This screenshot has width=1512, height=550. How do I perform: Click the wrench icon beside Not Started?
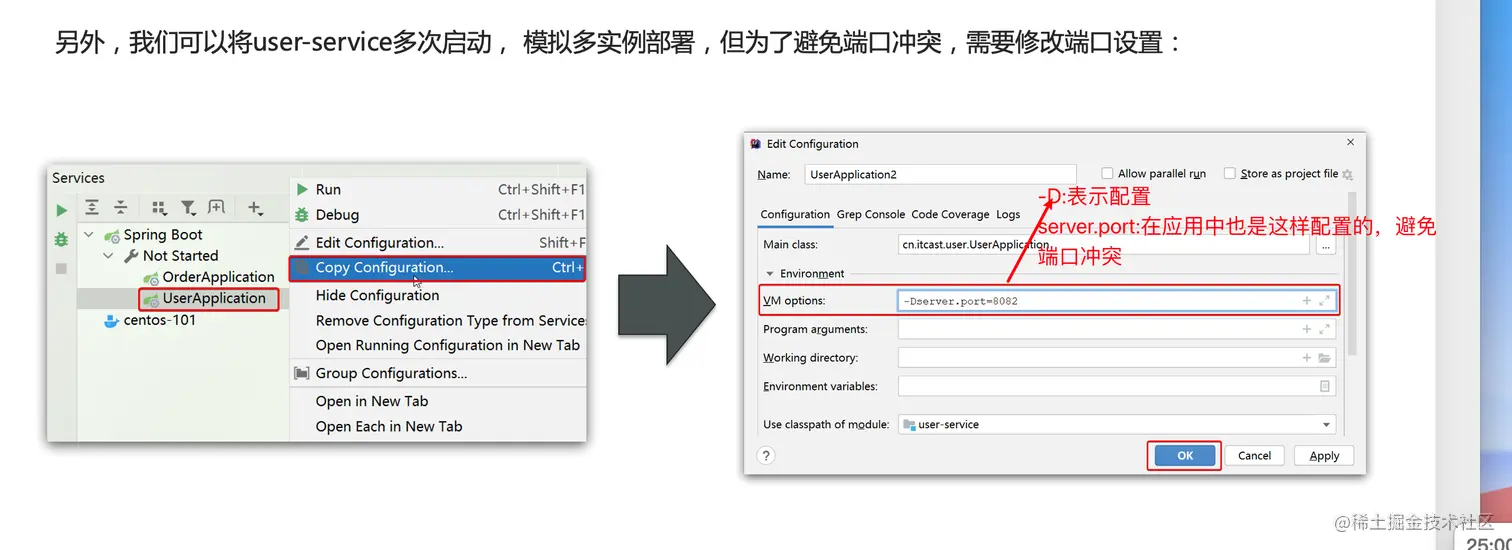131,256
